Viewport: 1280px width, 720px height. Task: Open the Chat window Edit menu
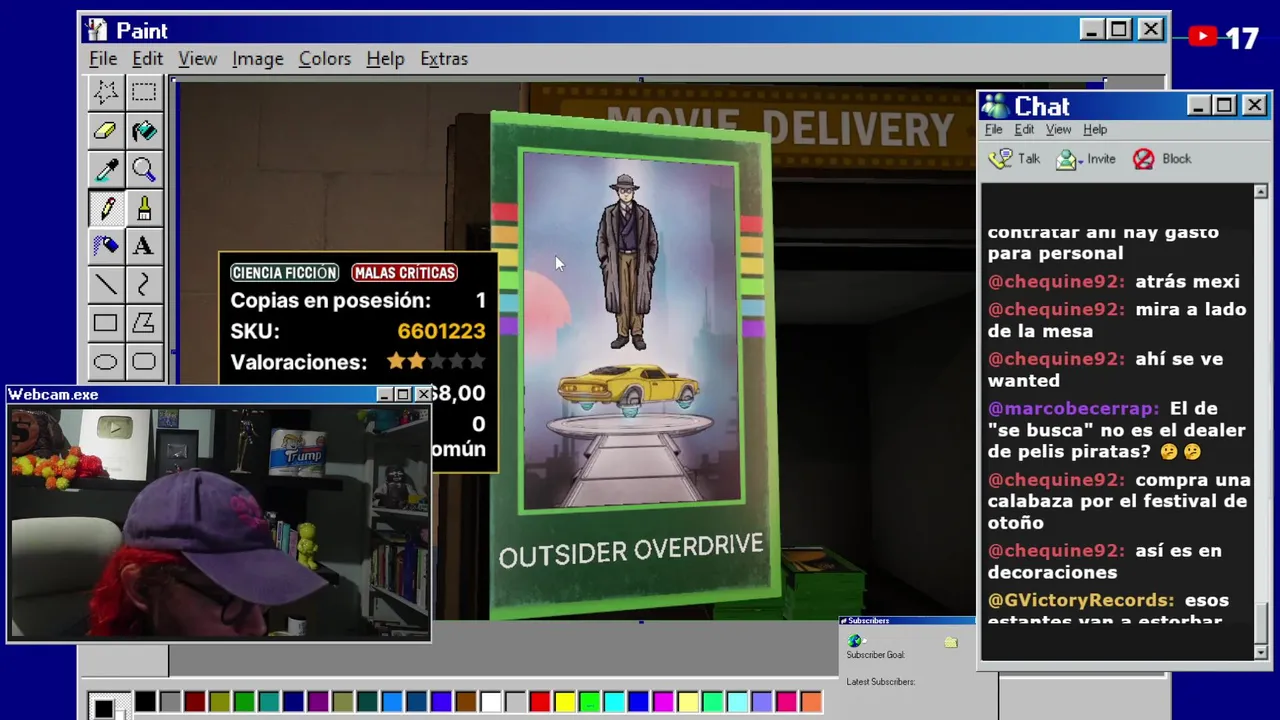pyautogui.click(x=1024, y=129)
